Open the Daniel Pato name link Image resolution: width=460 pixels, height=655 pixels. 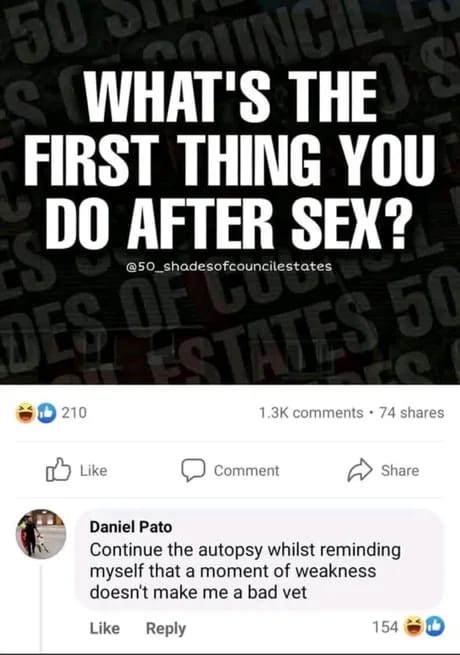(131, 527)
